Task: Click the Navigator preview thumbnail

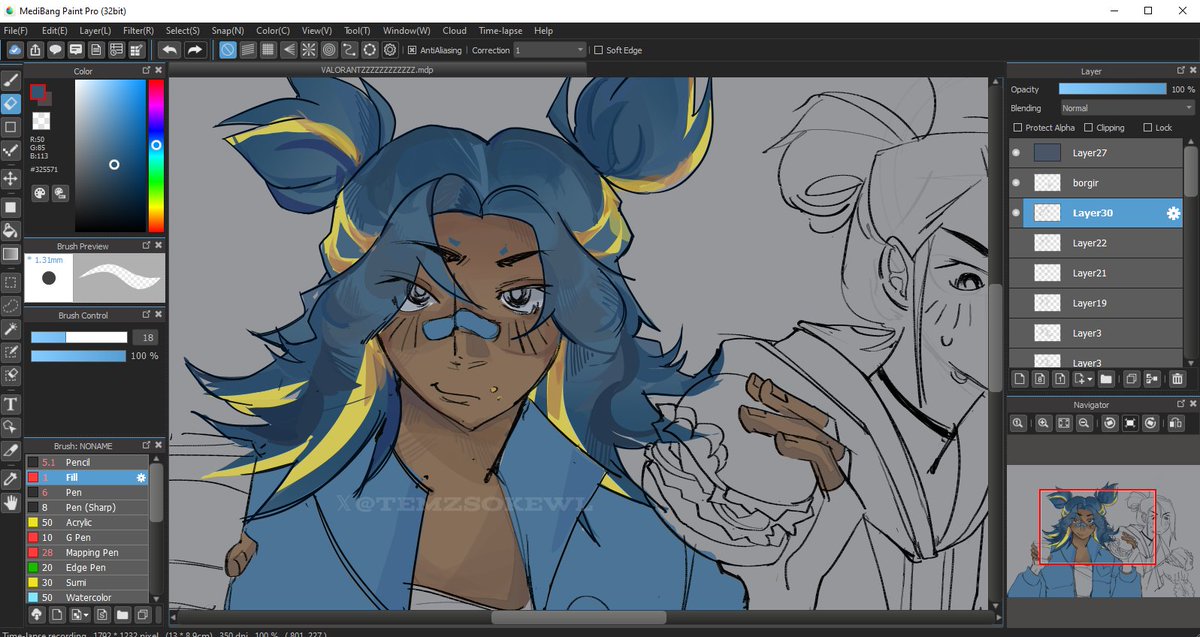Action: pos(1102,532)
